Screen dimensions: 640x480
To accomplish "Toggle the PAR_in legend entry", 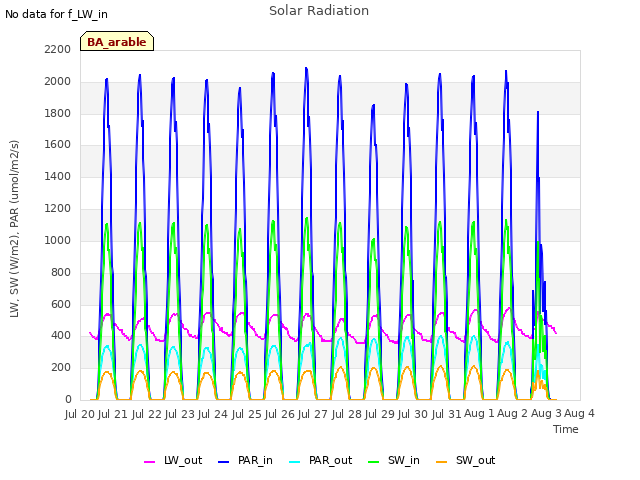I will 245,460.
